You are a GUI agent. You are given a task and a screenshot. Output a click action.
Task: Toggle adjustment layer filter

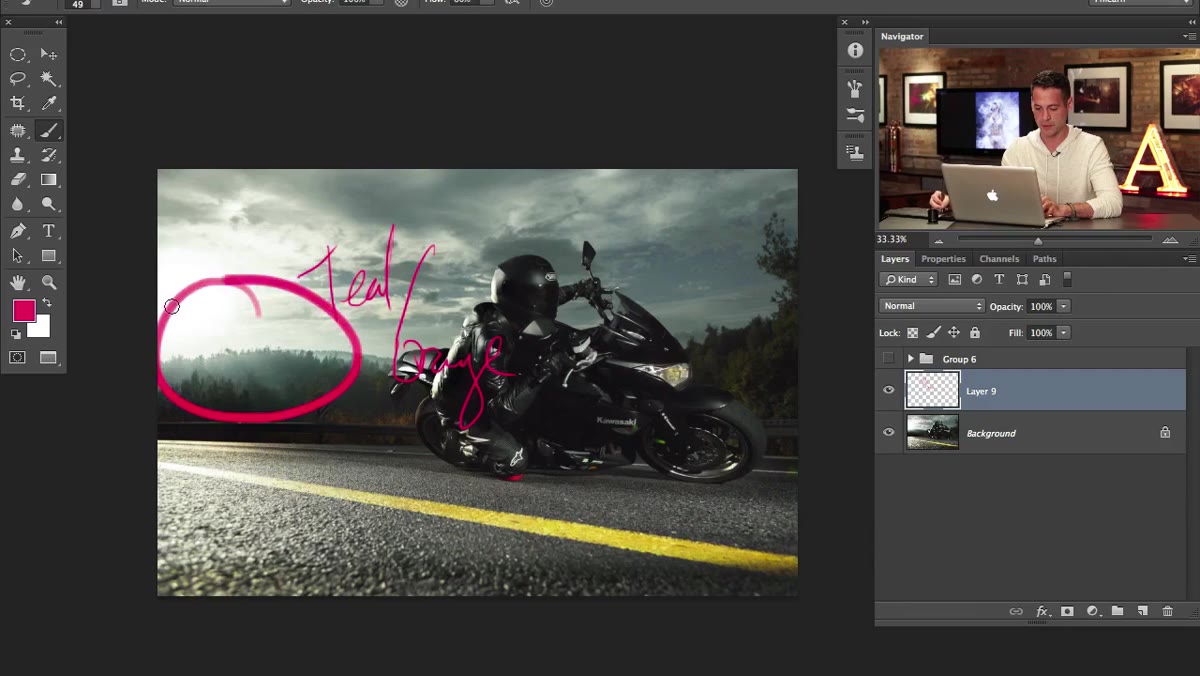click(x=977, y=280)
